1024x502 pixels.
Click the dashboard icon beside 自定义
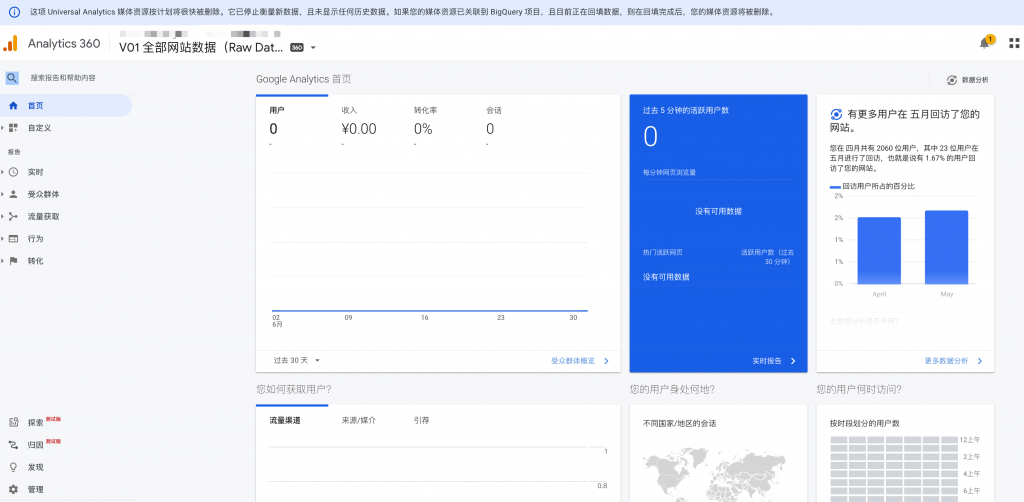(13, 128)
